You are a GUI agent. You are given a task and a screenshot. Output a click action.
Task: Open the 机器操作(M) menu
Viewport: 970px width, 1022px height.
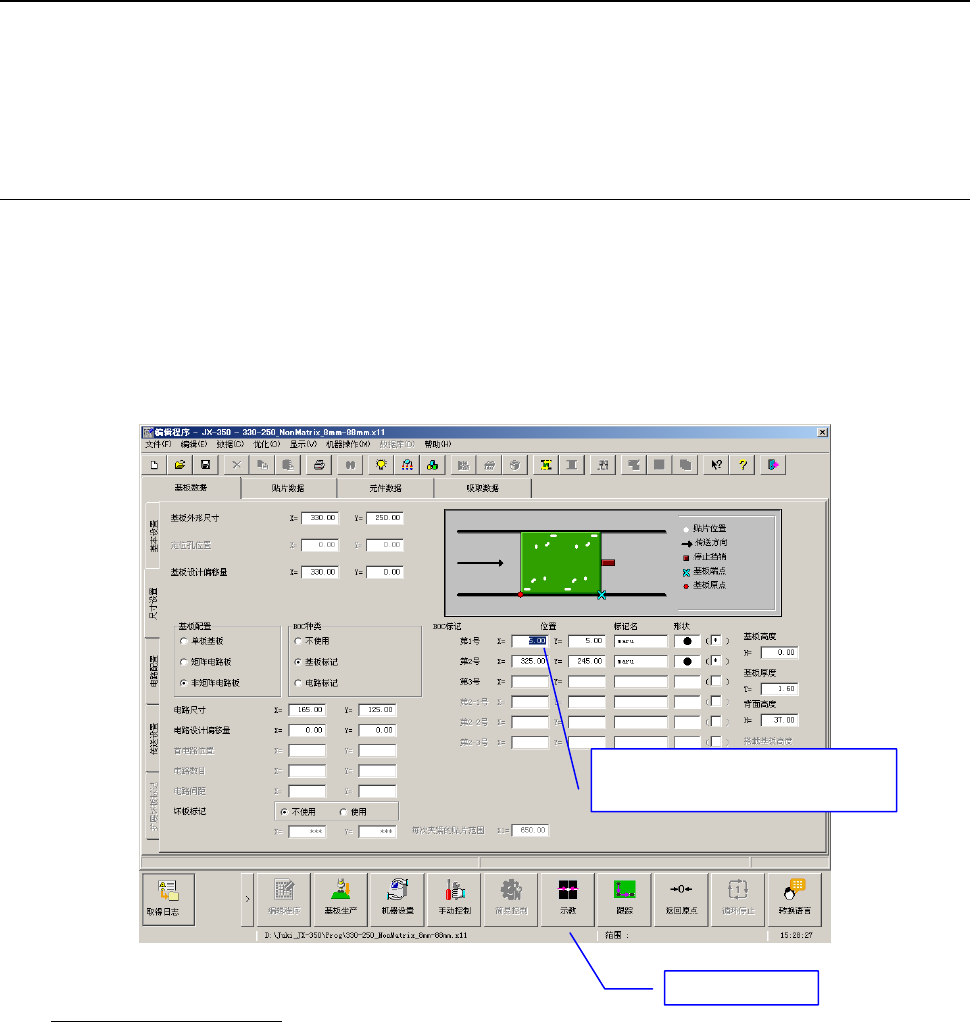coord(348,445)
